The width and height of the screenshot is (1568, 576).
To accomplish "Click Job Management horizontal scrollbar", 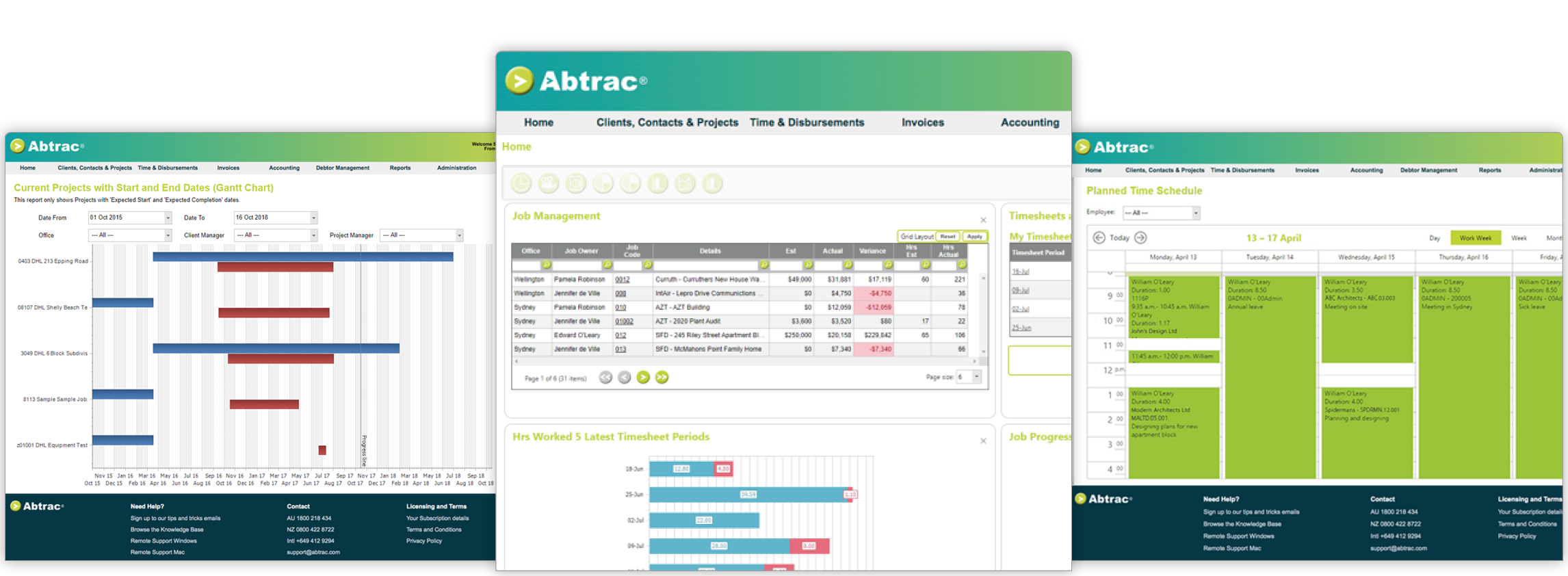I will coord(746,361).
